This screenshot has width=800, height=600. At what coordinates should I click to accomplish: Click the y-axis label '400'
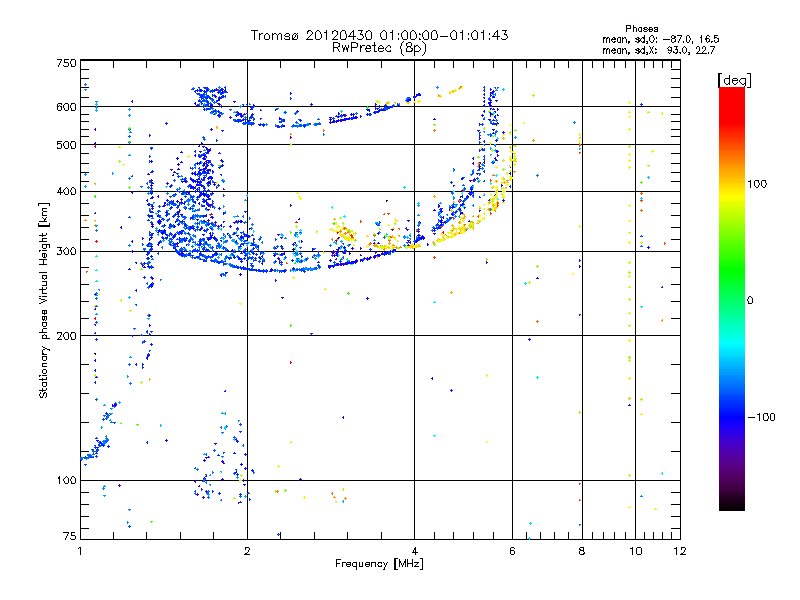(x=66, y=191)
